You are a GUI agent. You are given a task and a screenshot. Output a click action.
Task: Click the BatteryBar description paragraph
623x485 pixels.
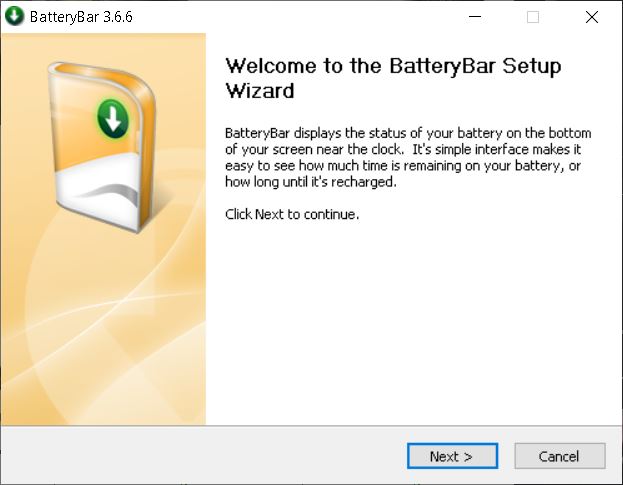408,157
